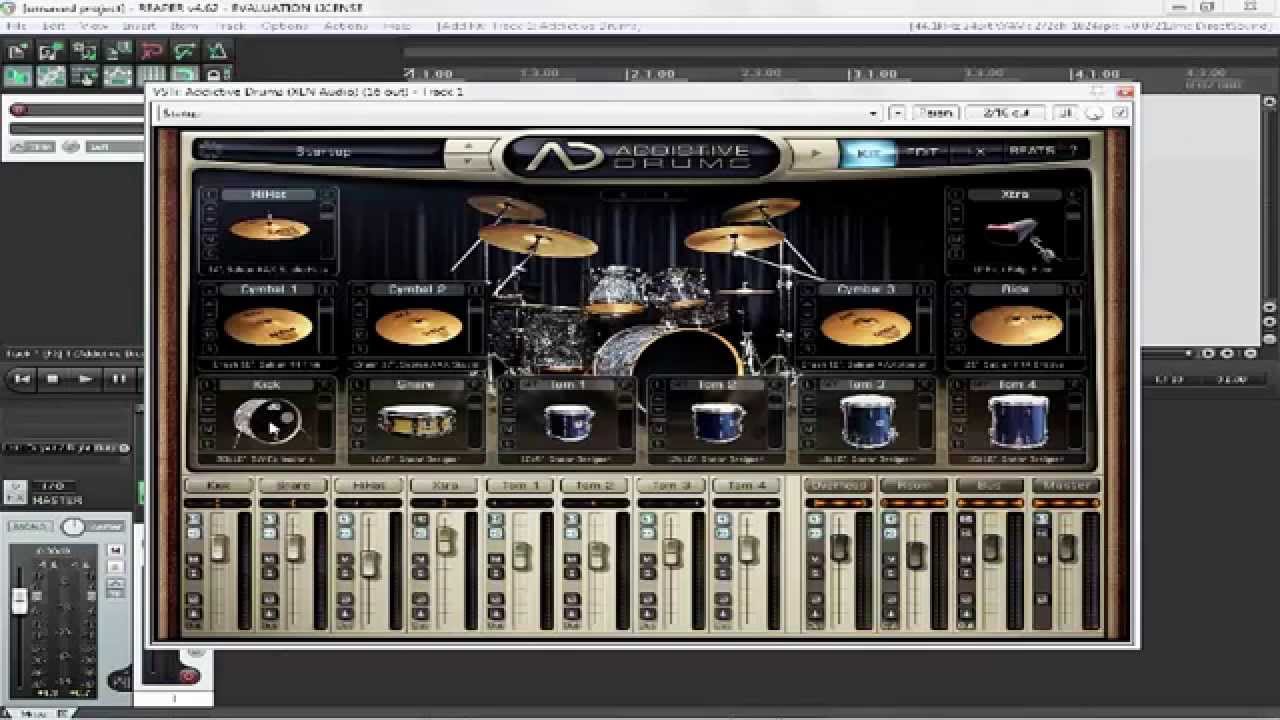The height and width of the screenshot is (720, 1280).
Task: Toggle grid lines toolbar button
Action: [x=151, y=76]
